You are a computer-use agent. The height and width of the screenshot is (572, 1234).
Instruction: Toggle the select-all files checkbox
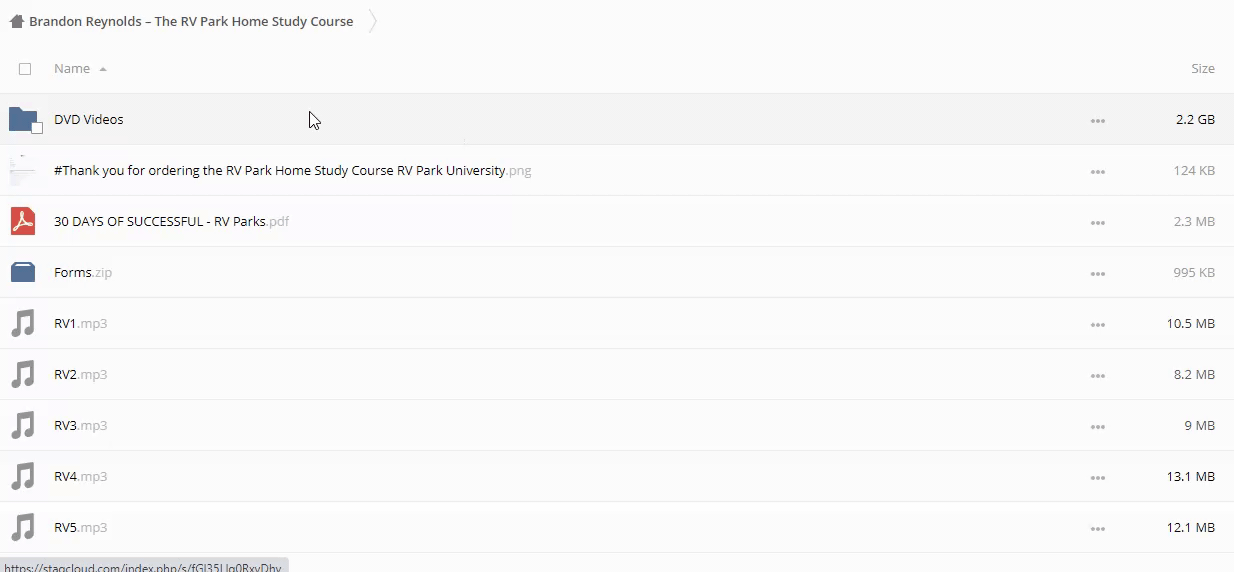25,69
